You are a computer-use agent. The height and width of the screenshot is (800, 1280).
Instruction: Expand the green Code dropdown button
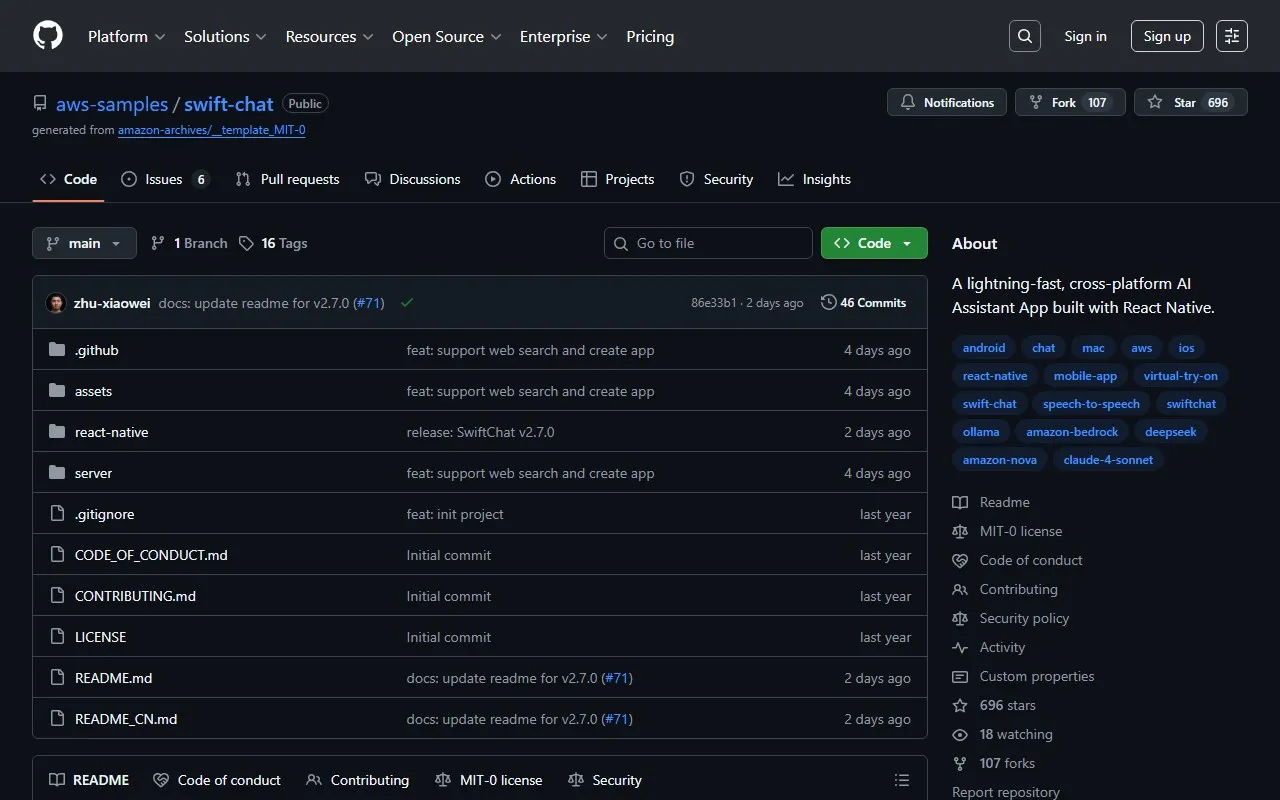click(874, 243)
